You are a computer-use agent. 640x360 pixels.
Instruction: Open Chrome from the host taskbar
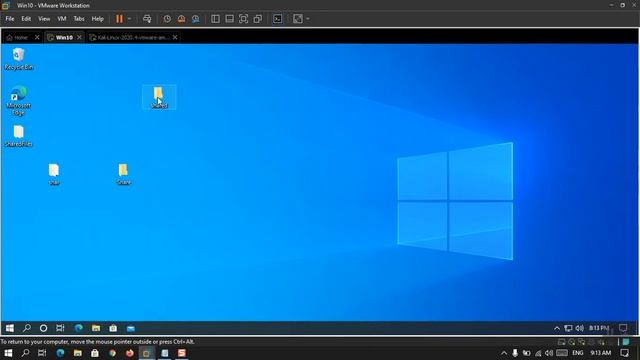(112, 353)
